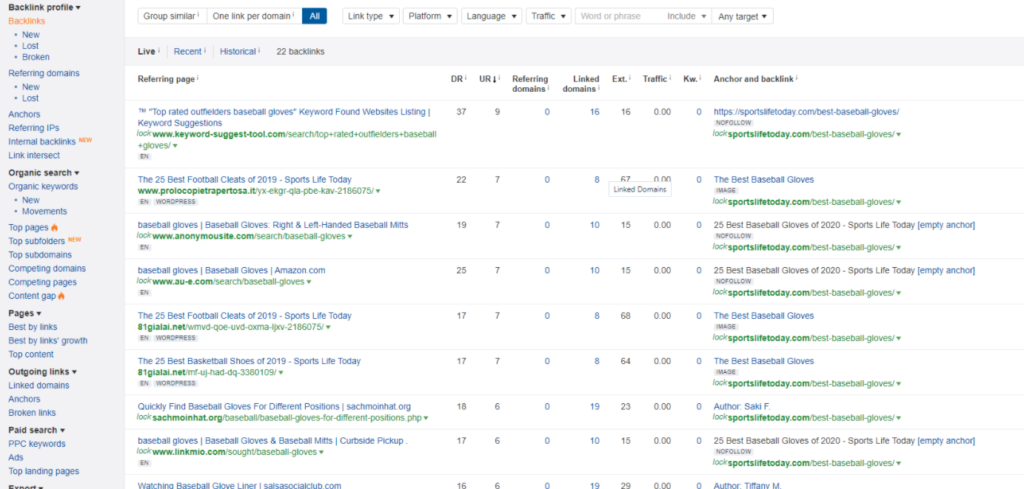Screen dimensions: 1024x489
Task: Switch to the Recent backlinks tab
Action: (x=187, y=52)
